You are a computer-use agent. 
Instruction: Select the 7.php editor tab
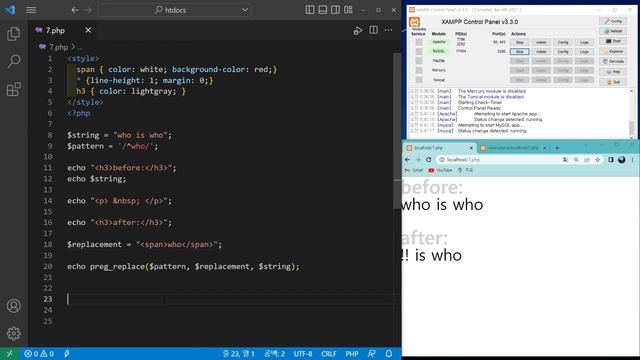[x=62, y=30]
